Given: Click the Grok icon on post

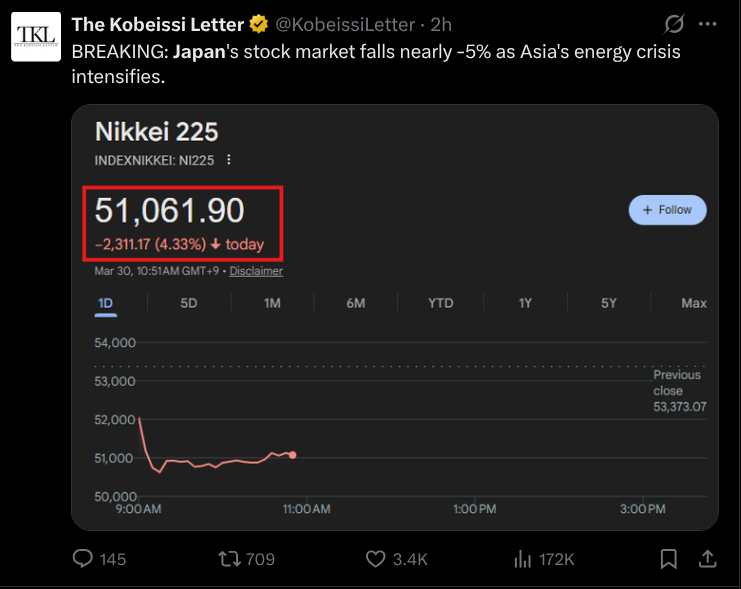Looking at the screenshot, I should (674, 23).
